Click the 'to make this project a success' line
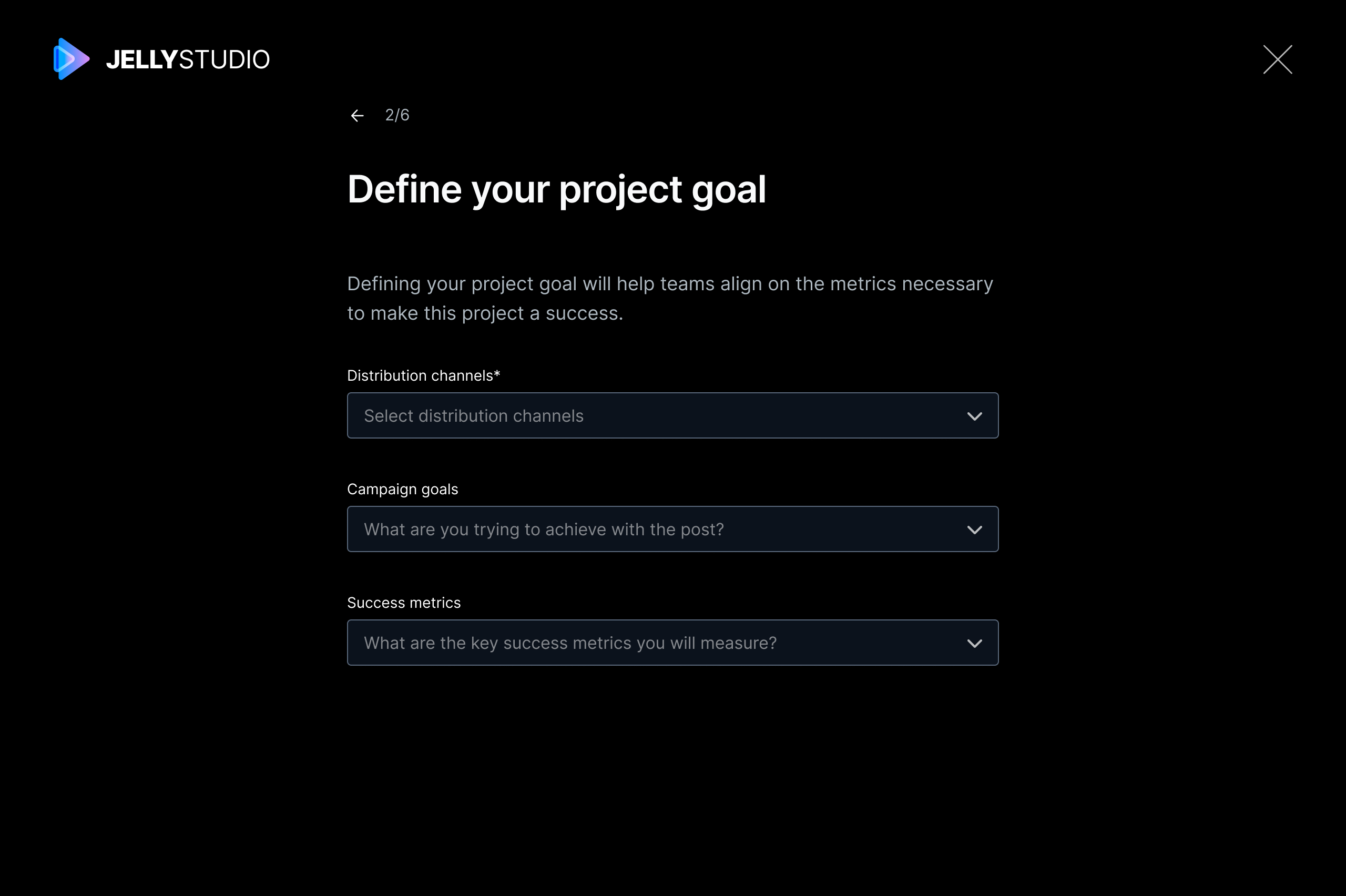The height and width of the screenshot is (896, 1346). (x=485, y=314)
